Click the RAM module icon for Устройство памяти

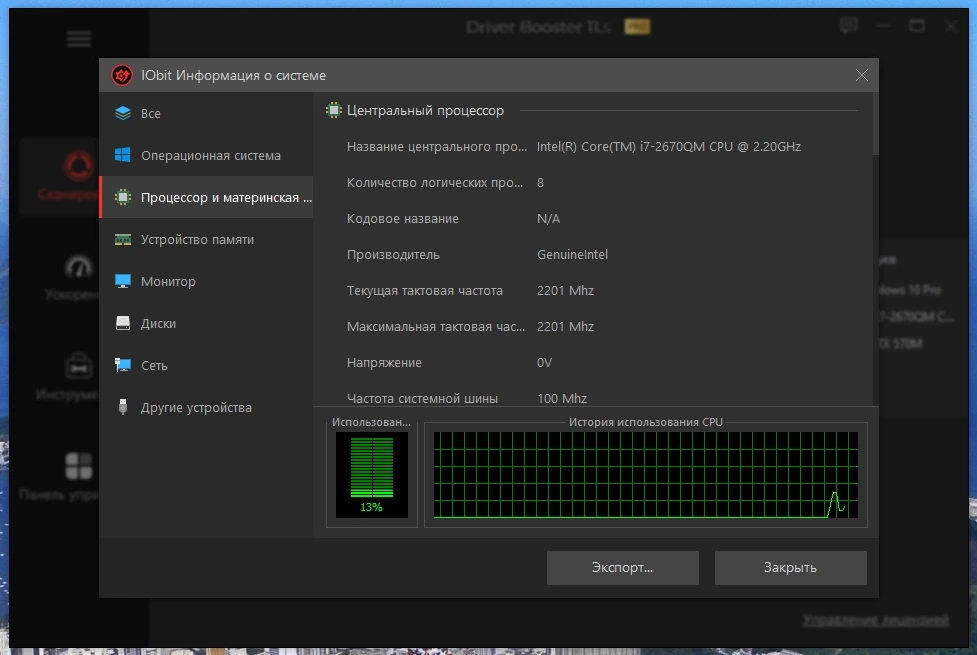pyautogui.click(x=123, y=239)
